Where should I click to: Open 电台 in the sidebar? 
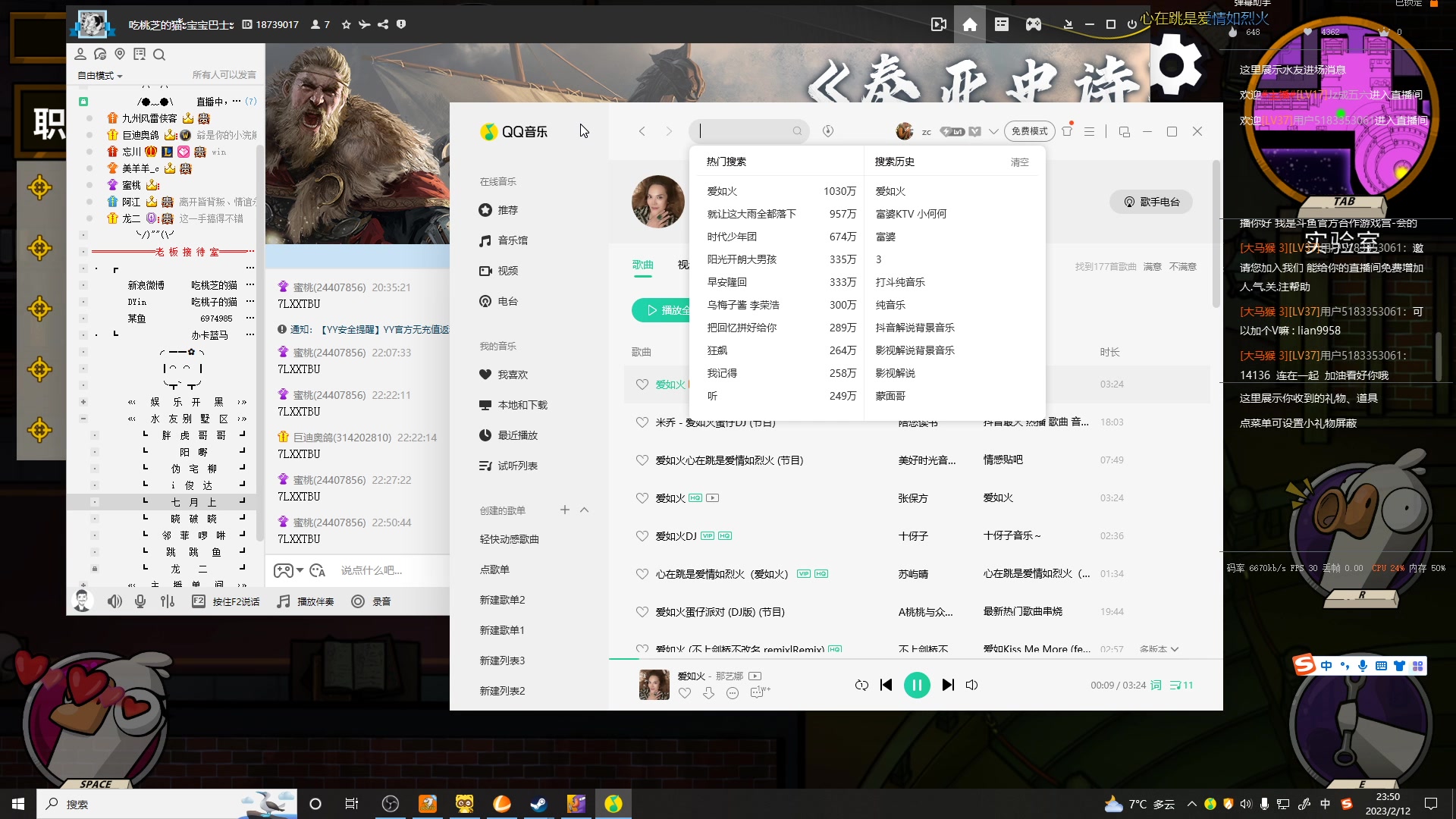tap(507, 301)
